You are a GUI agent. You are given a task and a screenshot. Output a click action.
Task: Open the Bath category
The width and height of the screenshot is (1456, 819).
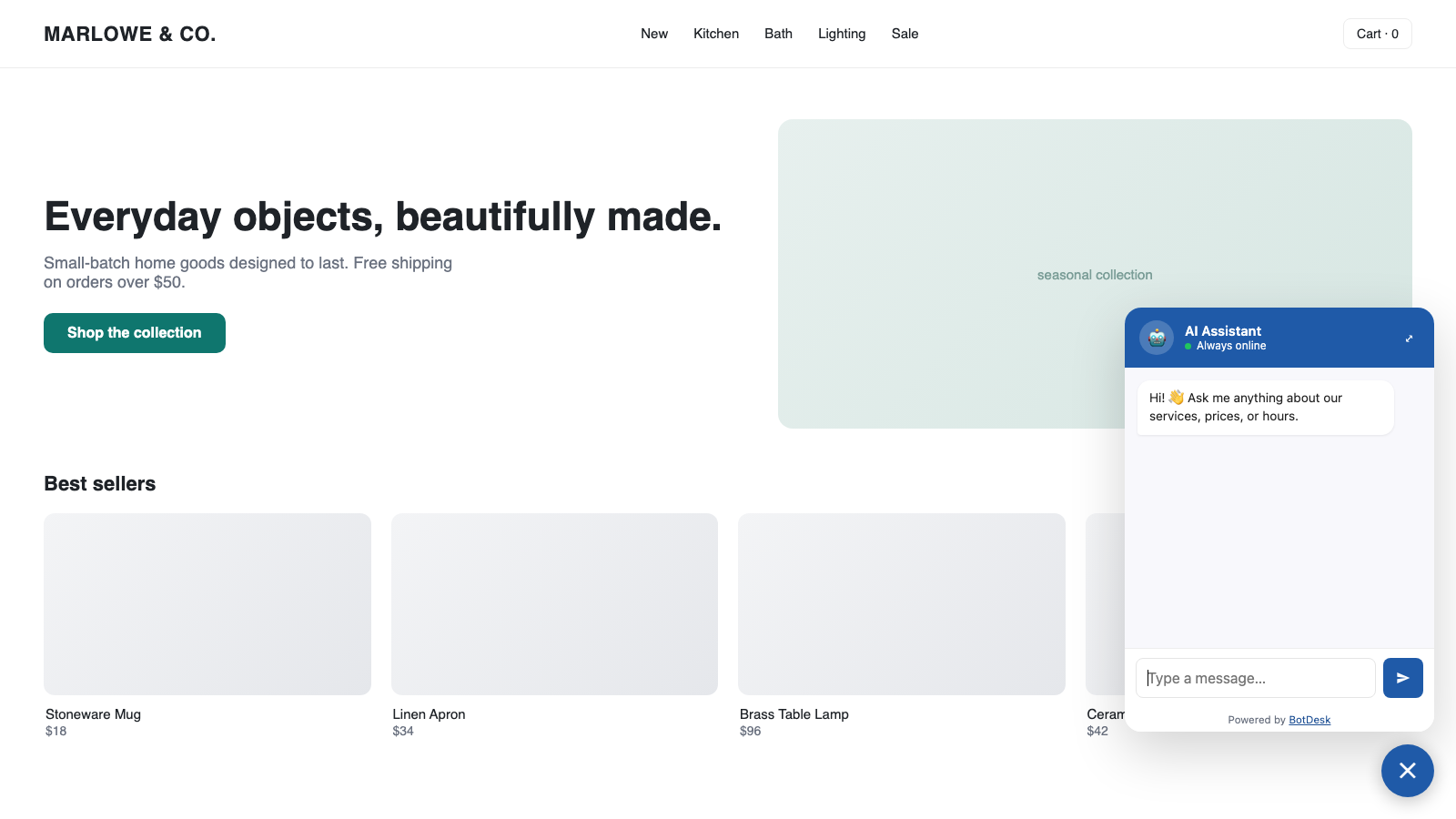tap(778, 34)
